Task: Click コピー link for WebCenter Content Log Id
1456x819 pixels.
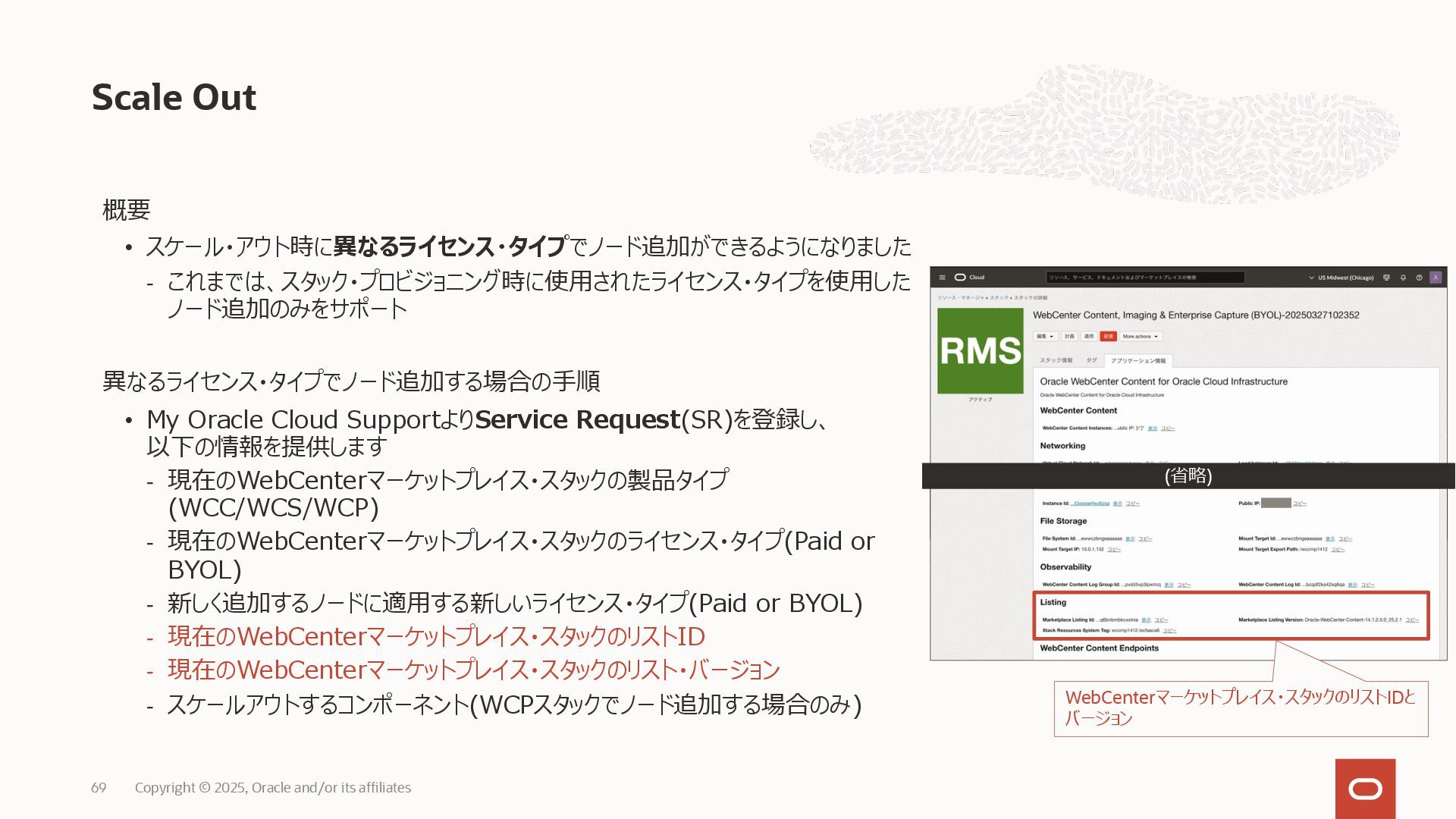Action: point(1368,585)
